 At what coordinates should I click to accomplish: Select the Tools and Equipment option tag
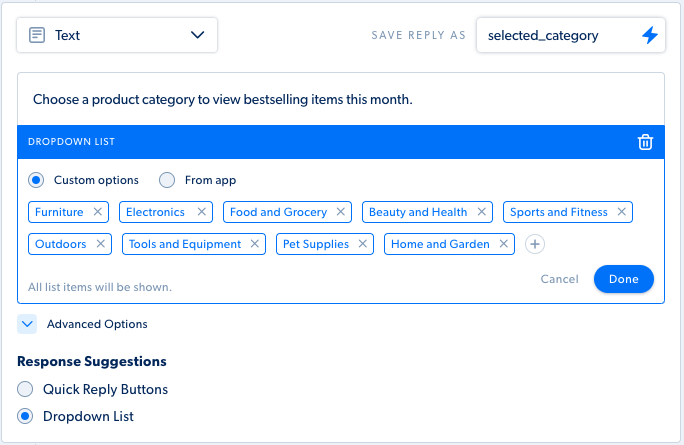(x=185, y=244)
